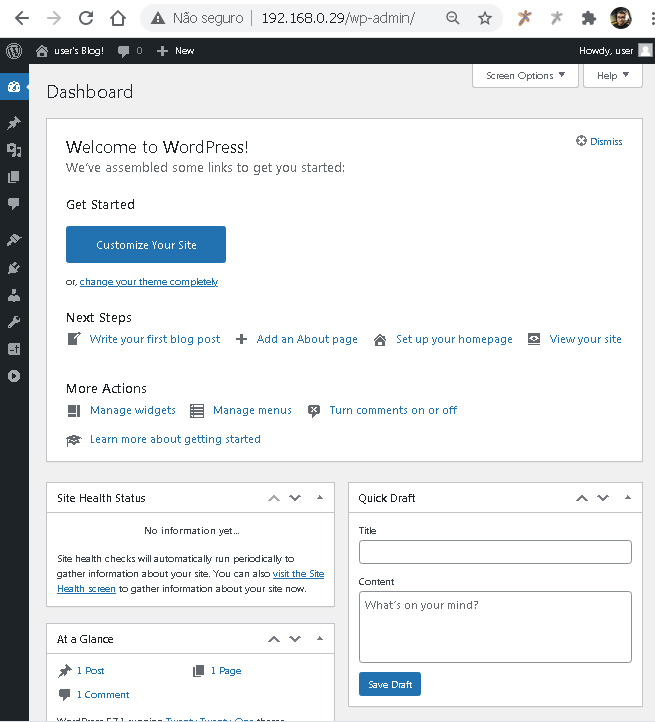
Task: Open Dashboard in the admin sidebar
Action: click(14, 87)
